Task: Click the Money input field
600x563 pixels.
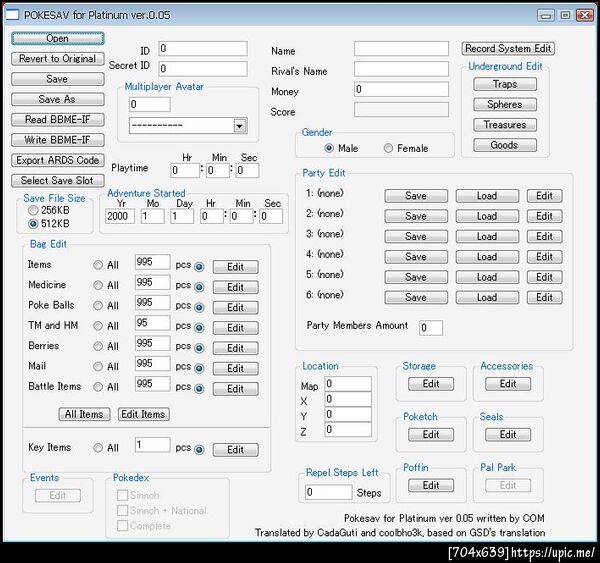Action: pyautogui.click(x=401, y=89)
